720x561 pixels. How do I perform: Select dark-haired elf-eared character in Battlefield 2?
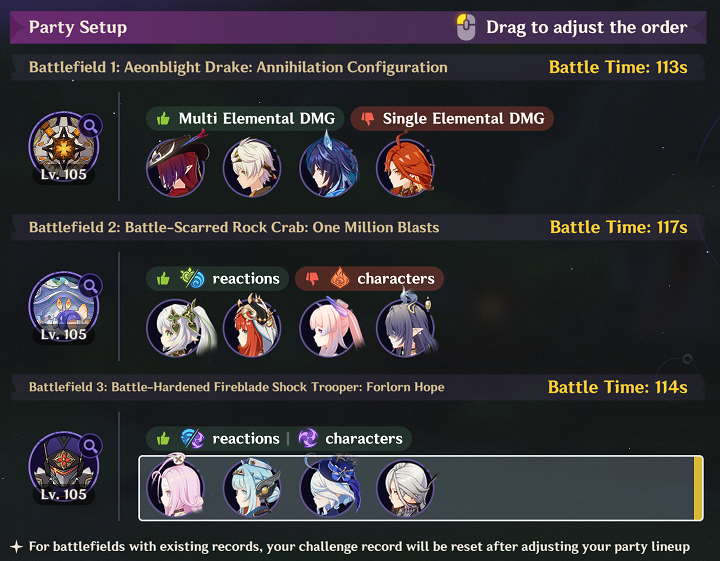406,326
